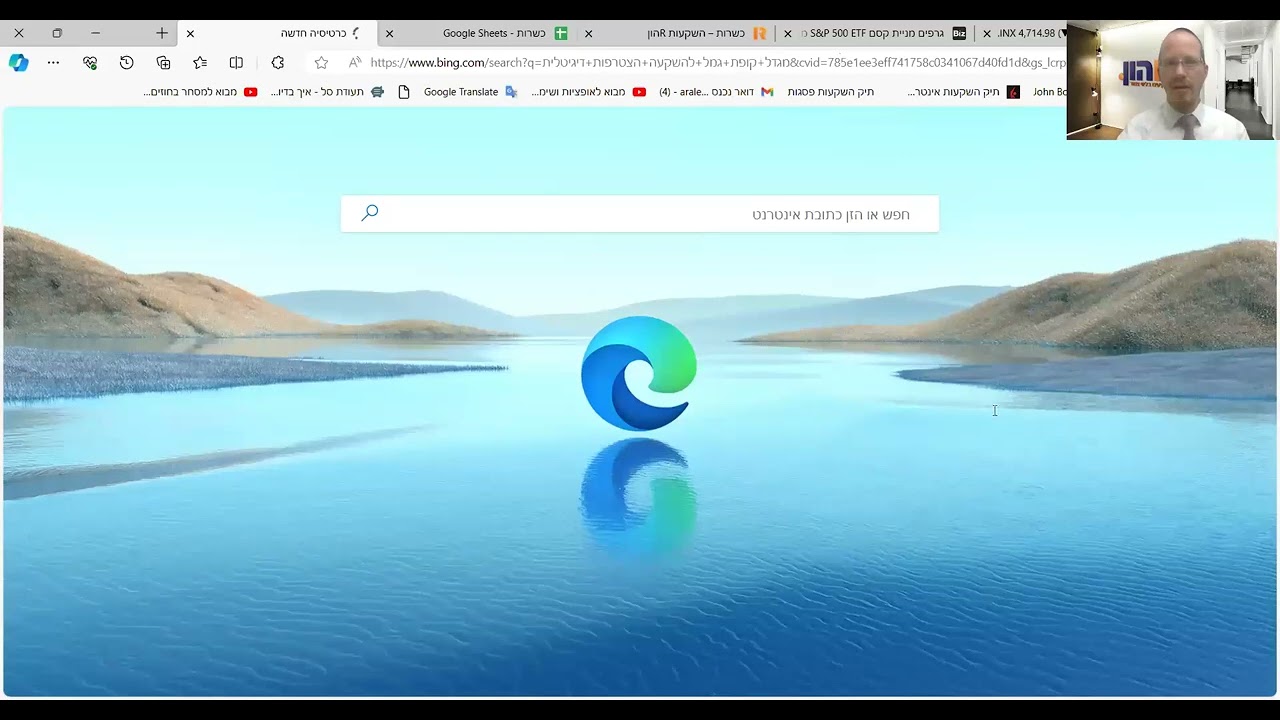Close the .INX 4,714.98 tab
Image resolution: width=1280 pixels, height=720 pixels.
987,33
